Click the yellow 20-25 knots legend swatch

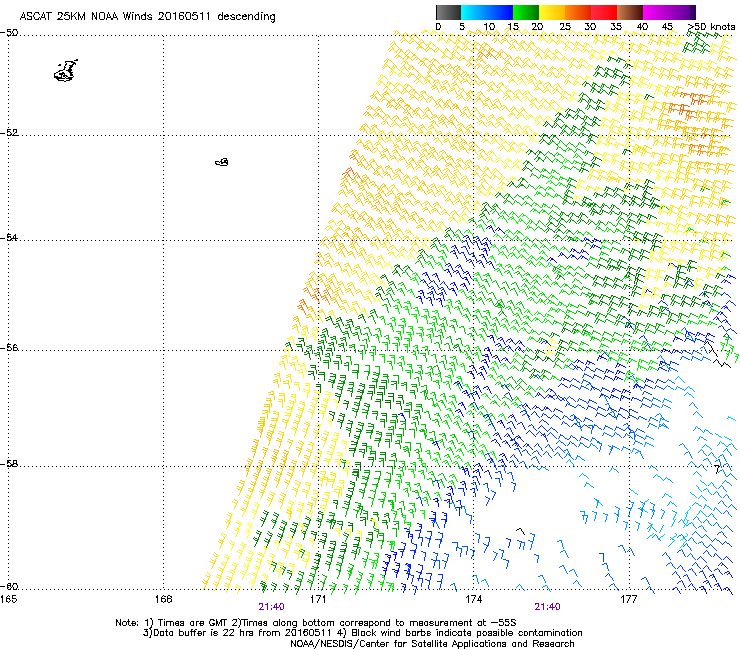552,12
